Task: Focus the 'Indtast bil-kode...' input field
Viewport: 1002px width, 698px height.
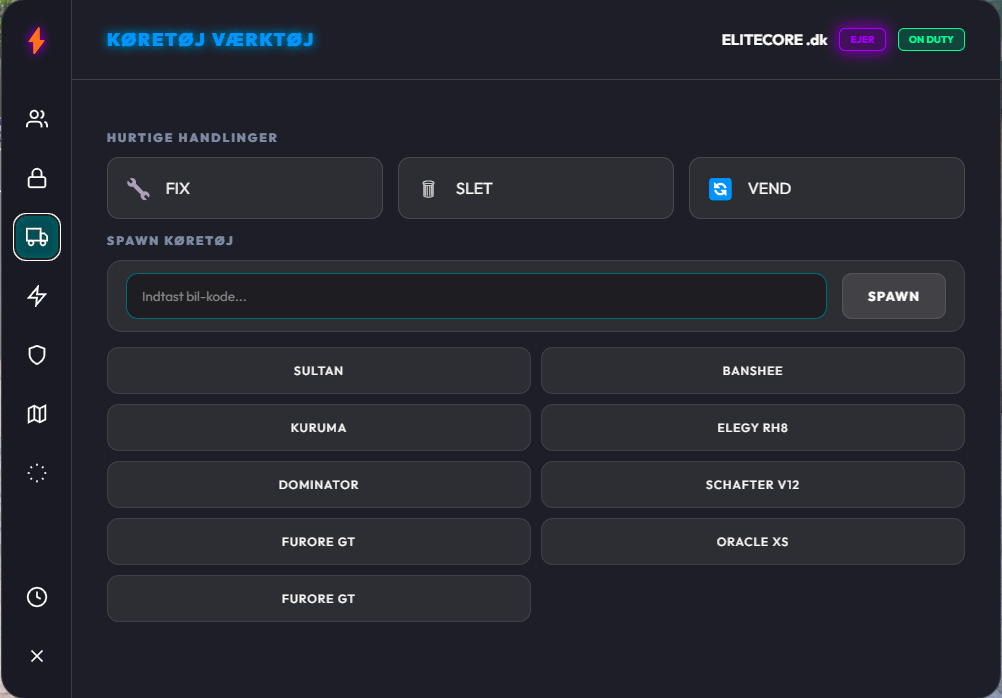Action: pos(476,296)
